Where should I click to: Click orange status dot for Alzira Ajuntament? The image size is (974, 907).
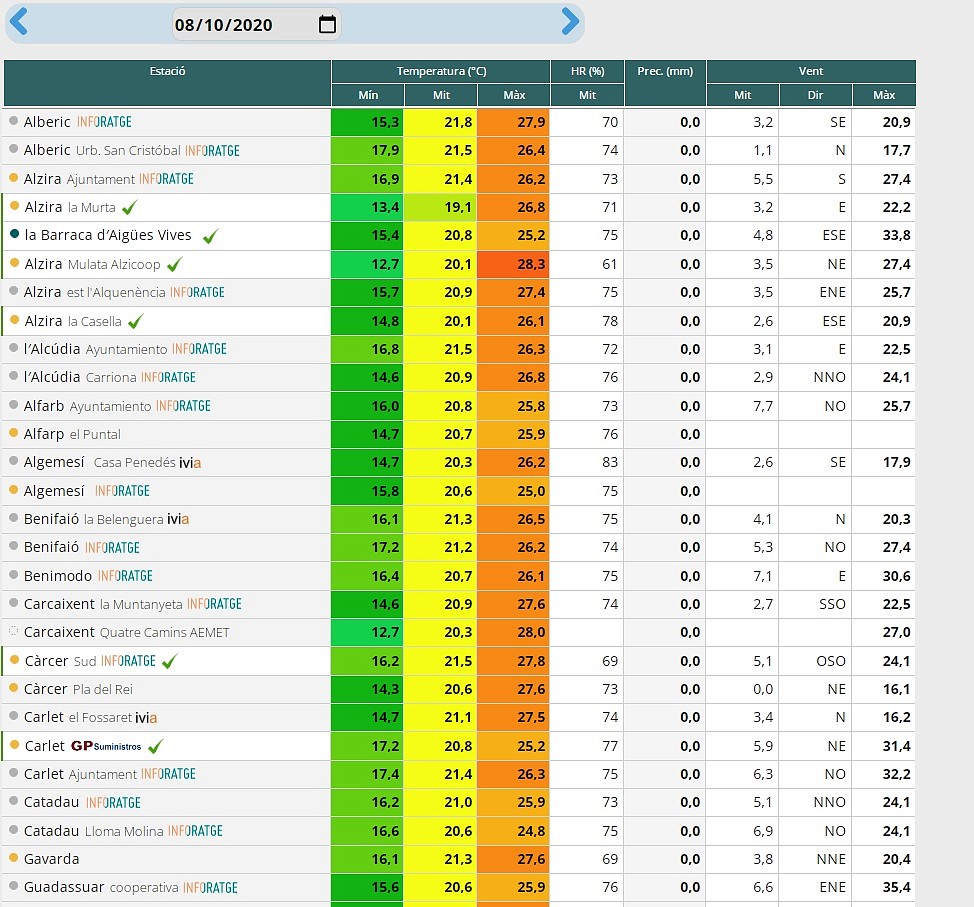[13, 178]
